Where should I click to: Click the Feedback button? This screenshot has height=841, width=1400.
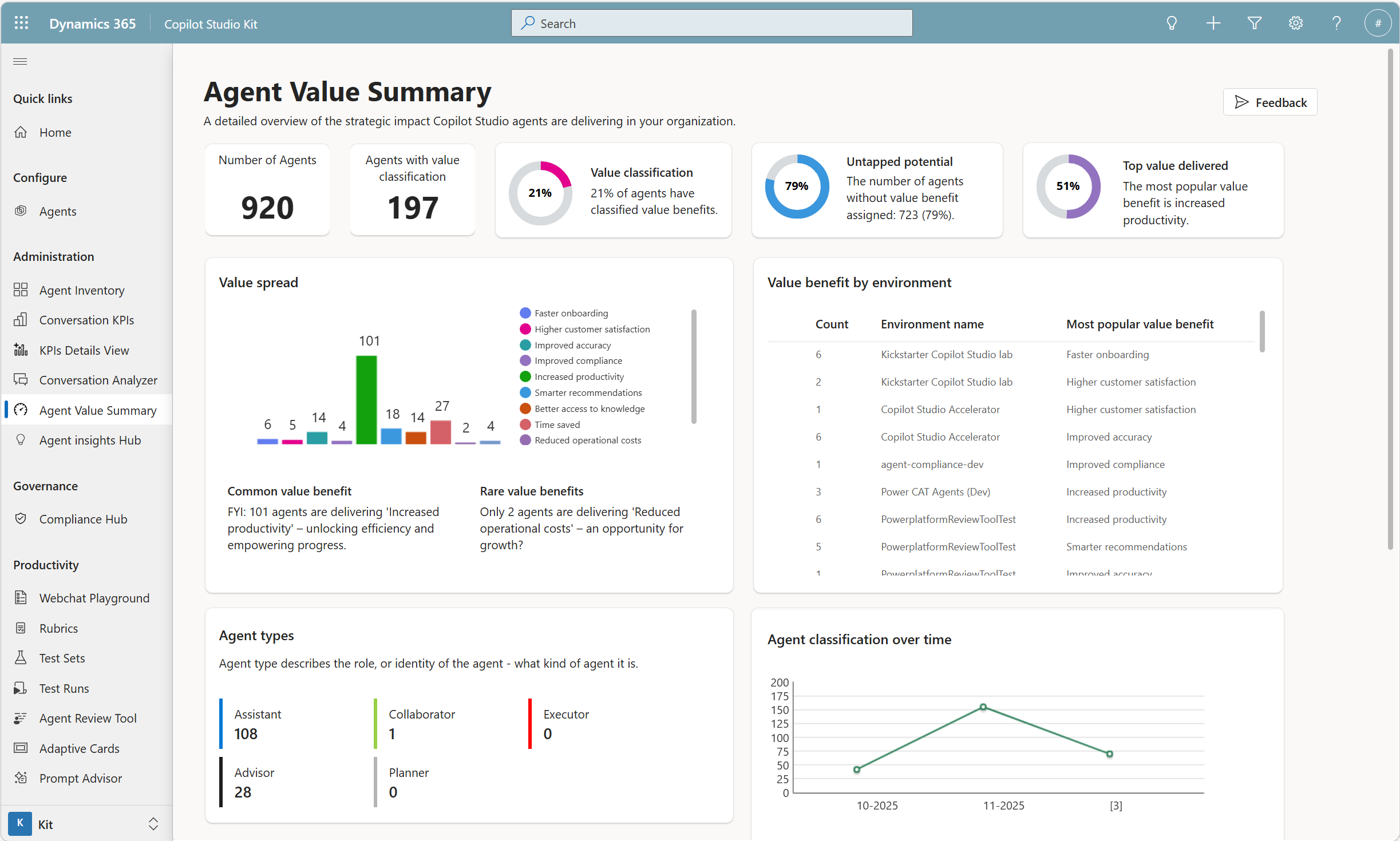point(1270,102)
